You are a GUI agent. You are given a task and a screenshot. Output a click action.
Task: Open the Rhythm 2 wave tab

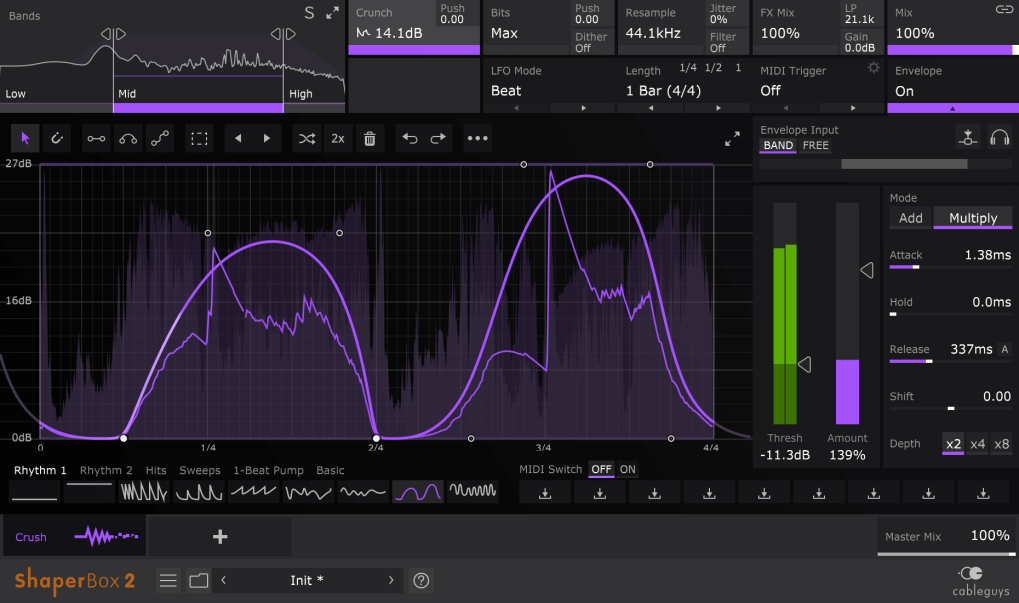(x=106, y=470)
